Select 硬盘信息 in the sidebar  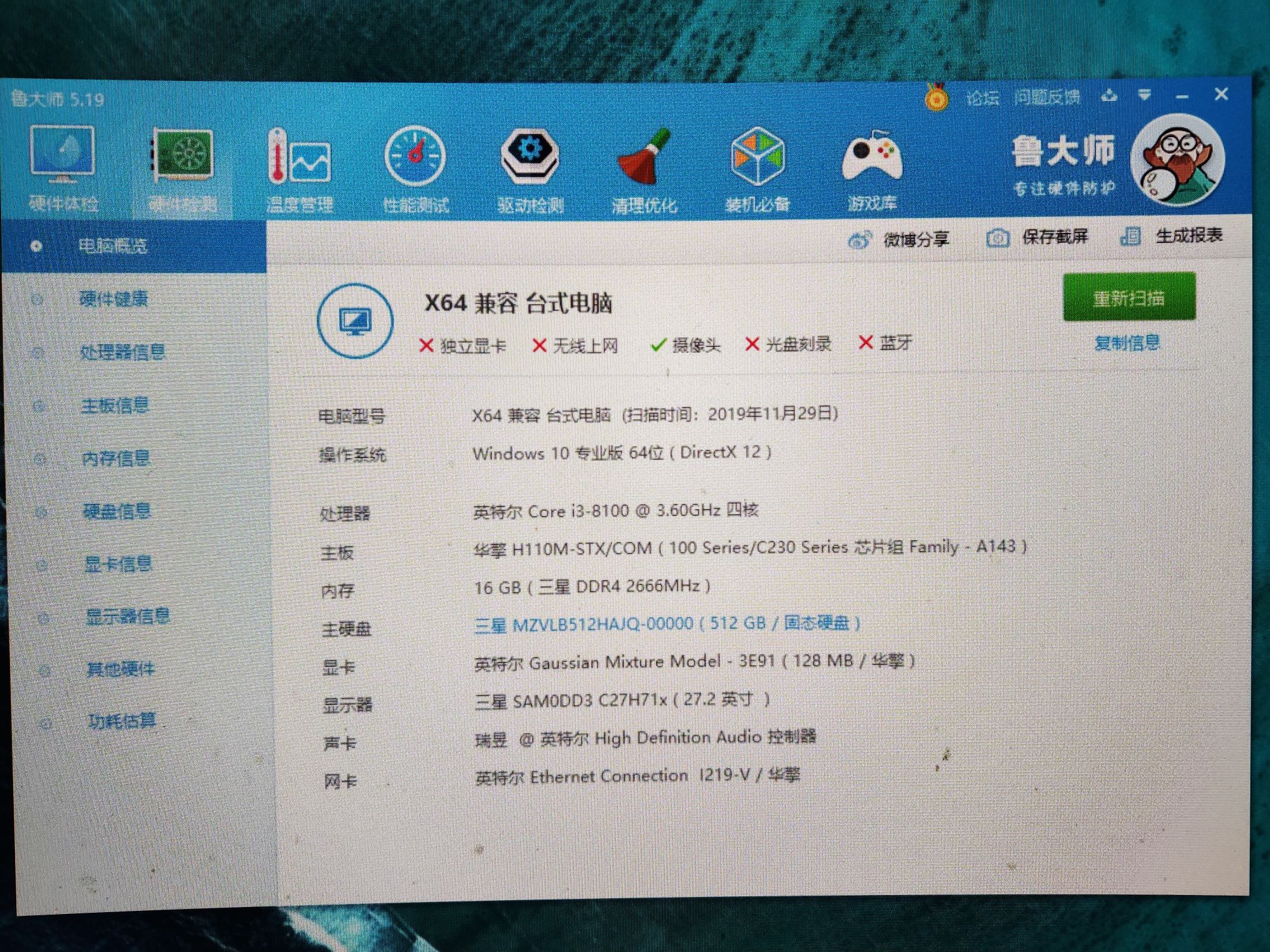117,511
